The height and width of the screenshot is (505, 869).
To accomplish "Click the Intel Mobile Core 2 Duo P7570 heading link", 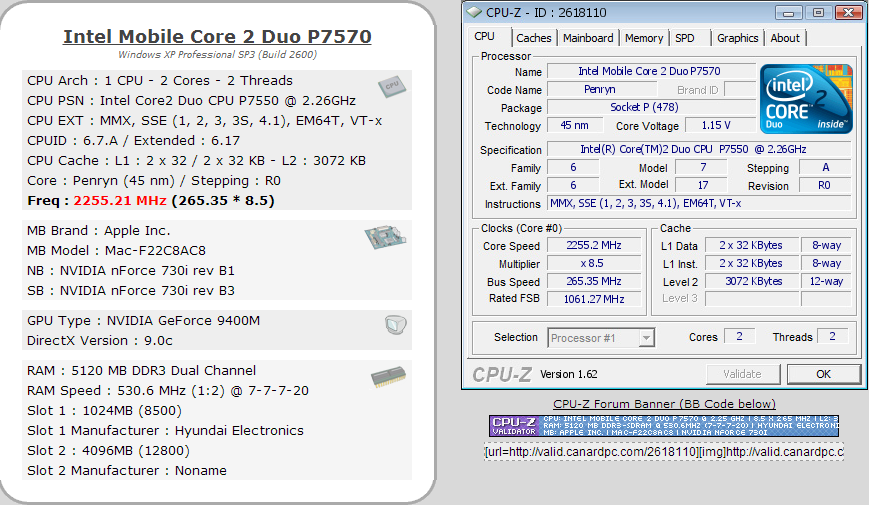I will 217,37.
